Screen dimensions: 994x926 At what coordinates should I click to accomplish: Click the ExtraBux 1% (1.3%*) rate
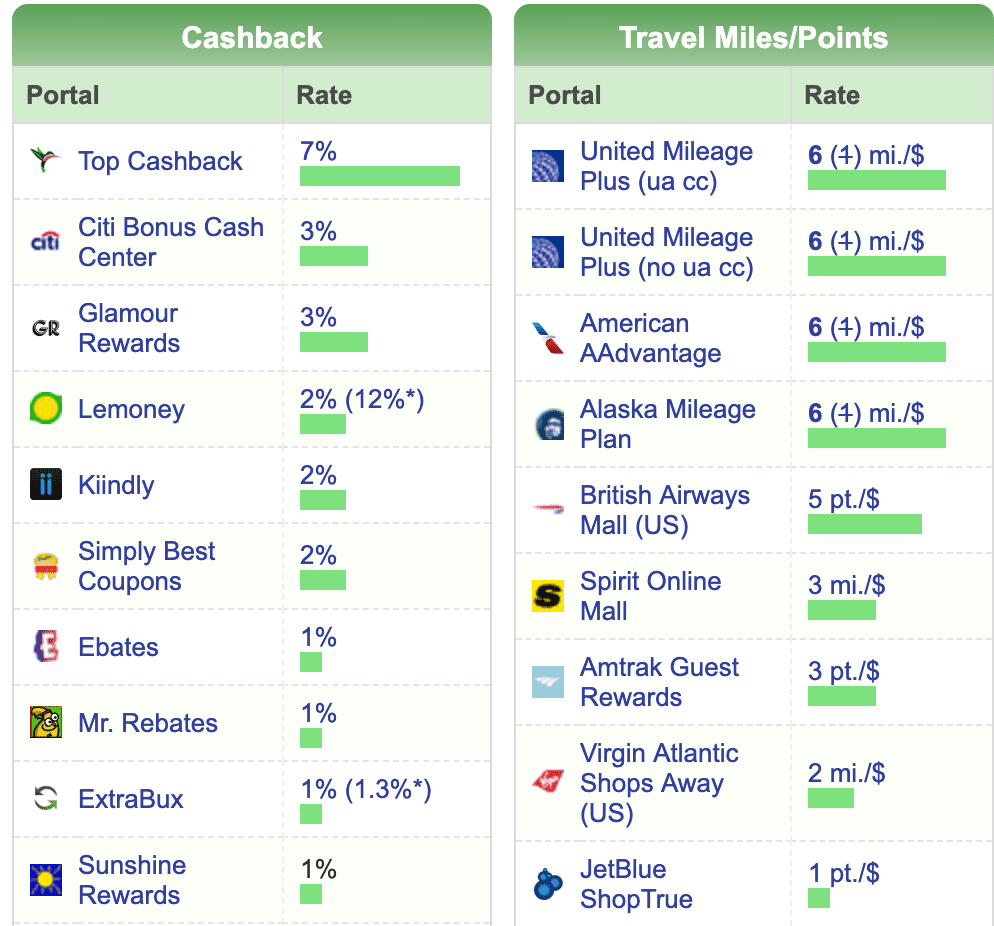tap(366, 789)
